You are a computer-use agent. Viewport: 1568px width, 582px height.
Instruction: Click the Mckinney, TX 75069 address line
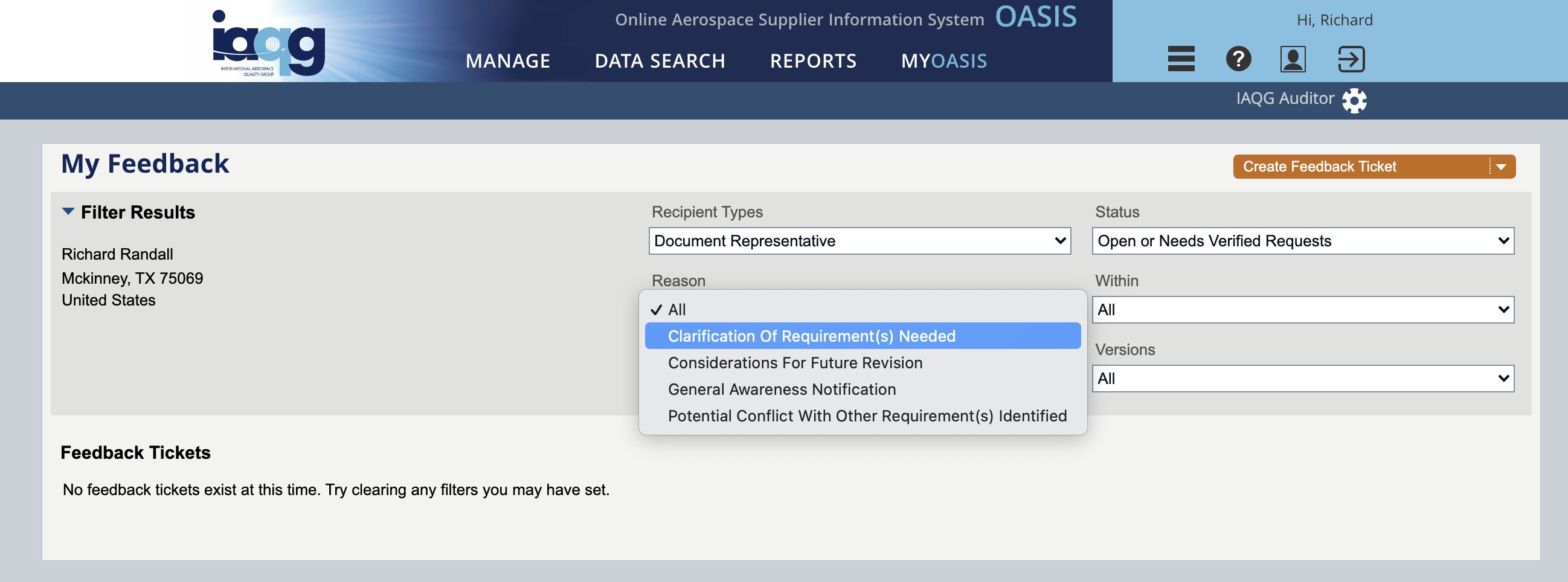click(133, 278)
